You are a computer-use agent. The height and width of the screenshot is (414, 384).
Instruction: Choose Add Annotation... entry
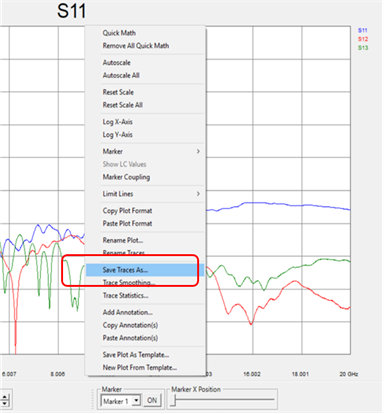(145, 312)
